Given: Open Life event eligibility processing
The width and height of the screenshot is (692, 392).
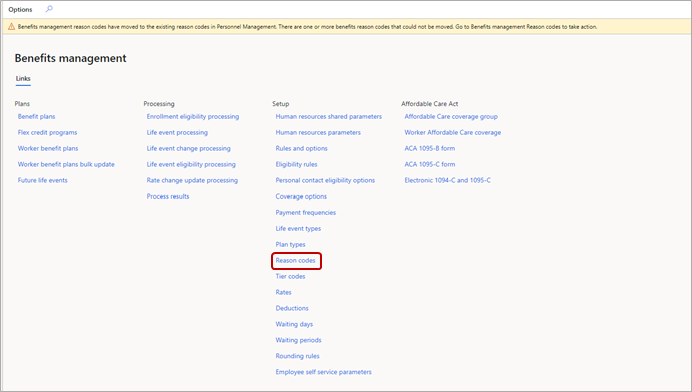Looking at the screenshot, I should [x=191, y=164].
